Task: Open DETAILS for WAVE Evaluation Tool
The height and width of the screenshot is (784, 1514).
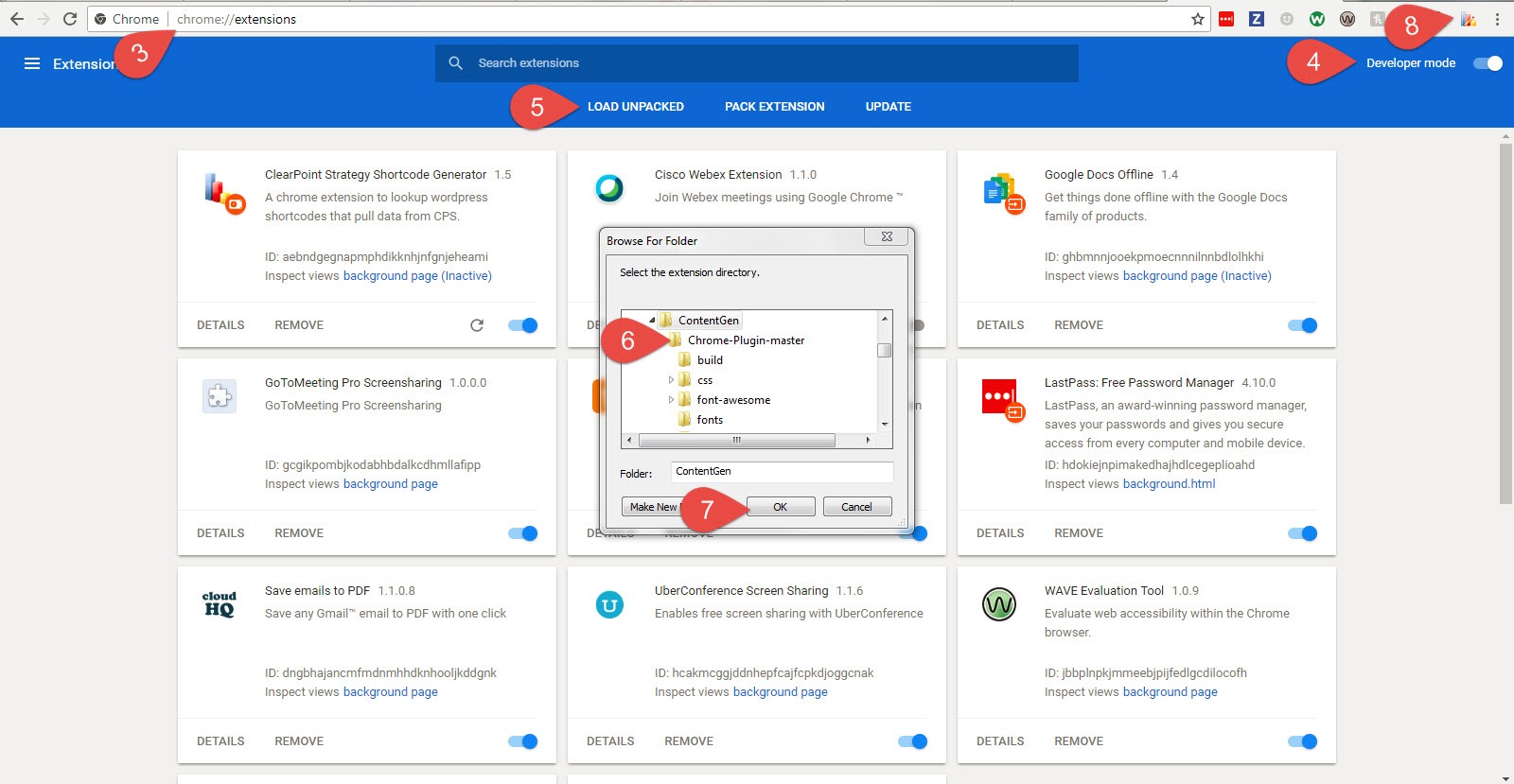Action: (x=1000, y=741)
